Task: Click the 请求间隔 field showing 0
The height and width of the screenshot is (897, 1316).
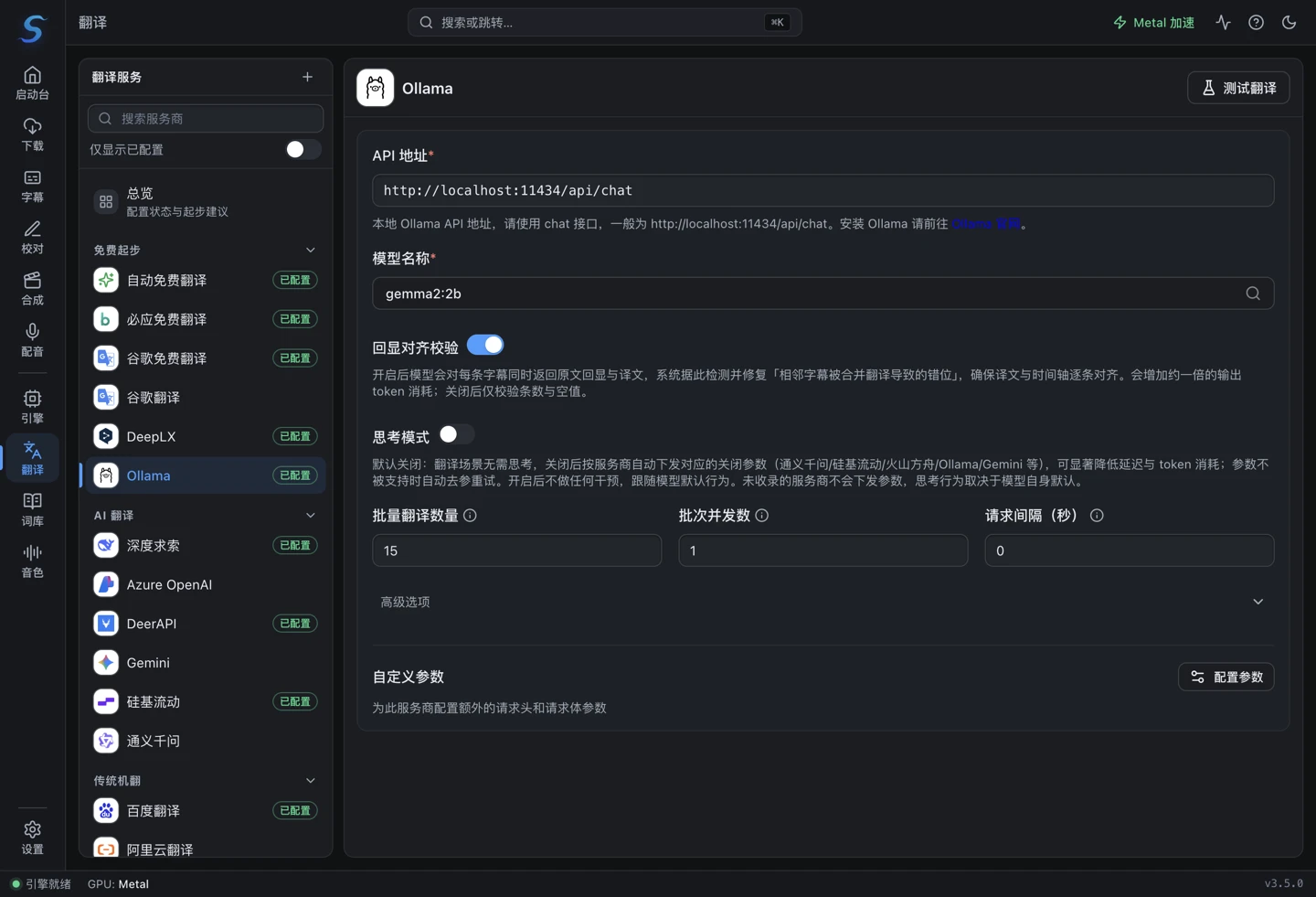Action: click(x=1129, y=550)
